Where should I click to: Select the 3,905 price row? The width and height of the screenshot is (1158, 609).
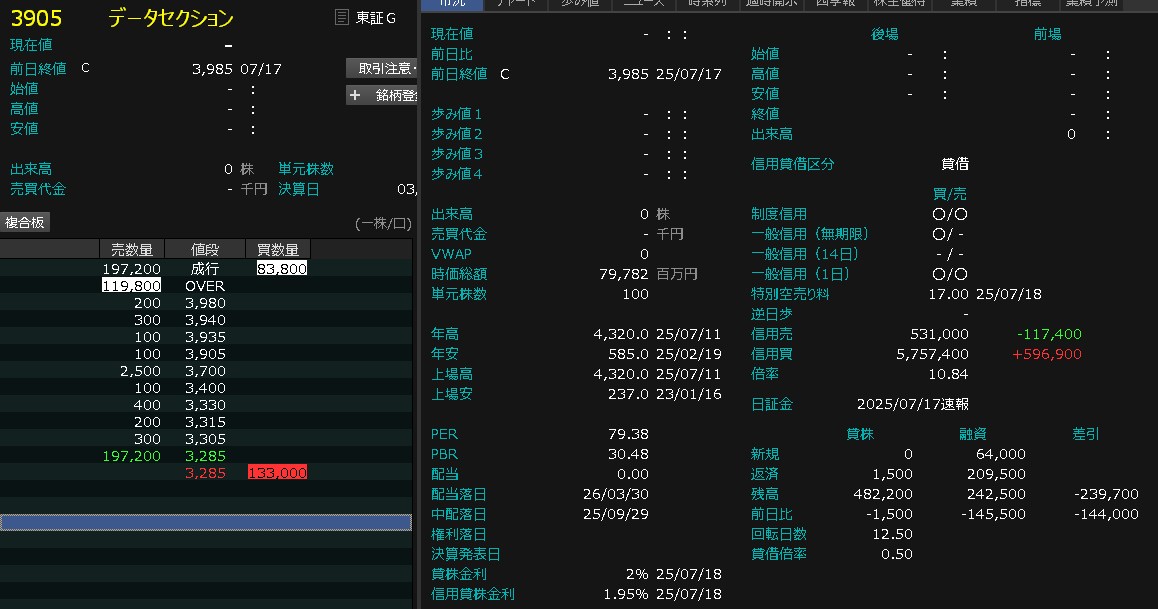tap(206, 354)
